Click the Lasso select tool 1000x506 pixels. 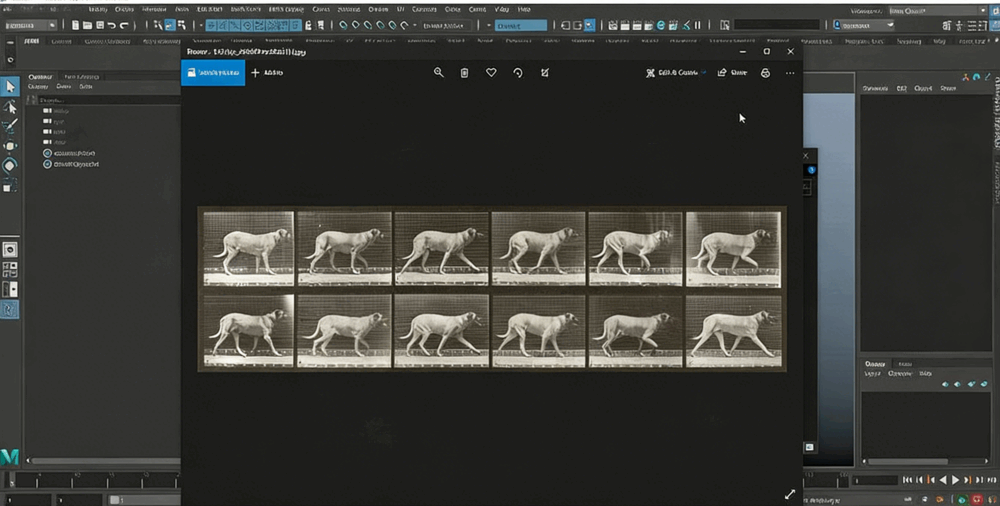(10, 107)
